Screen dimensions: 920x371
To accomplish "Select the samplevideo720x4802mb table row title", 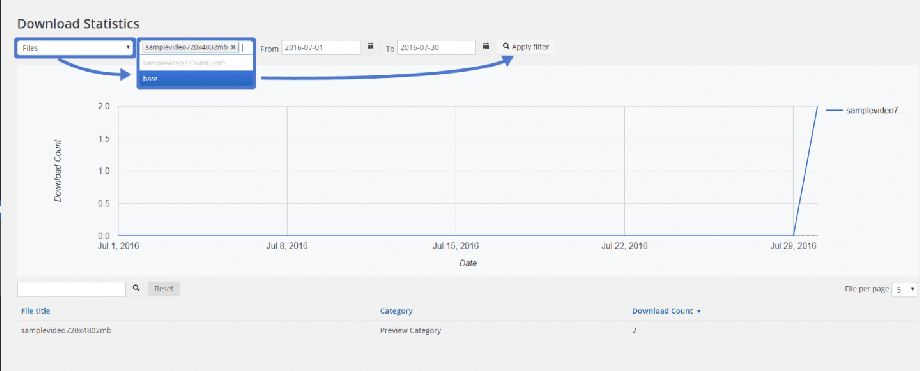I will (66, 330).
